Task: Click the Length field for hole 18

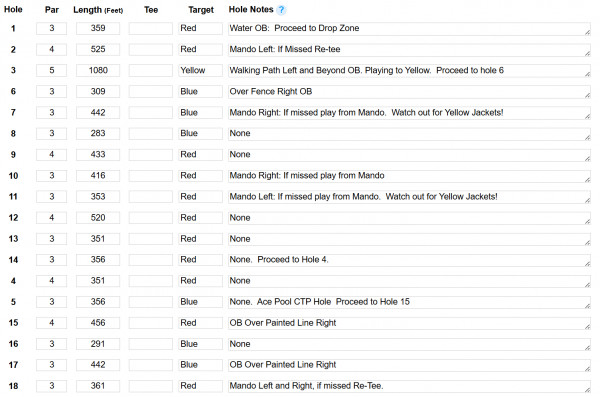Action: (98, 386)
